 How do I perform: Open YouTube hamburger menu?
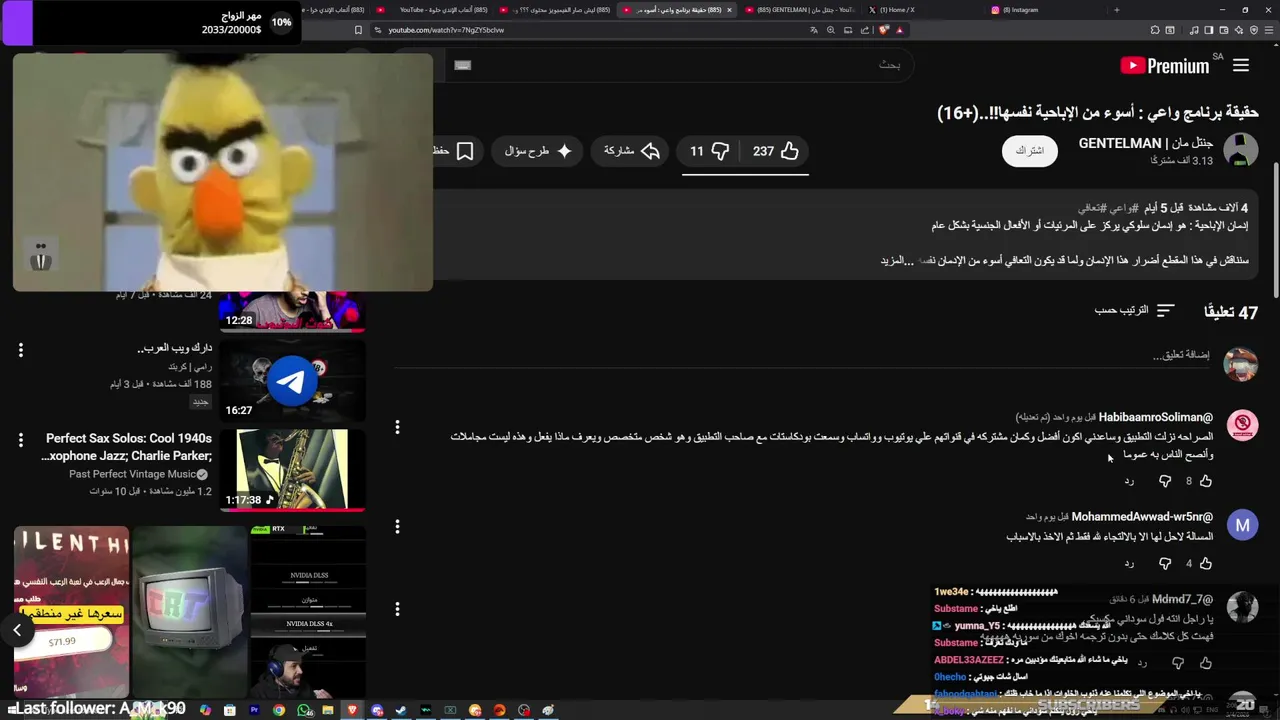[x=1241, y=65]
